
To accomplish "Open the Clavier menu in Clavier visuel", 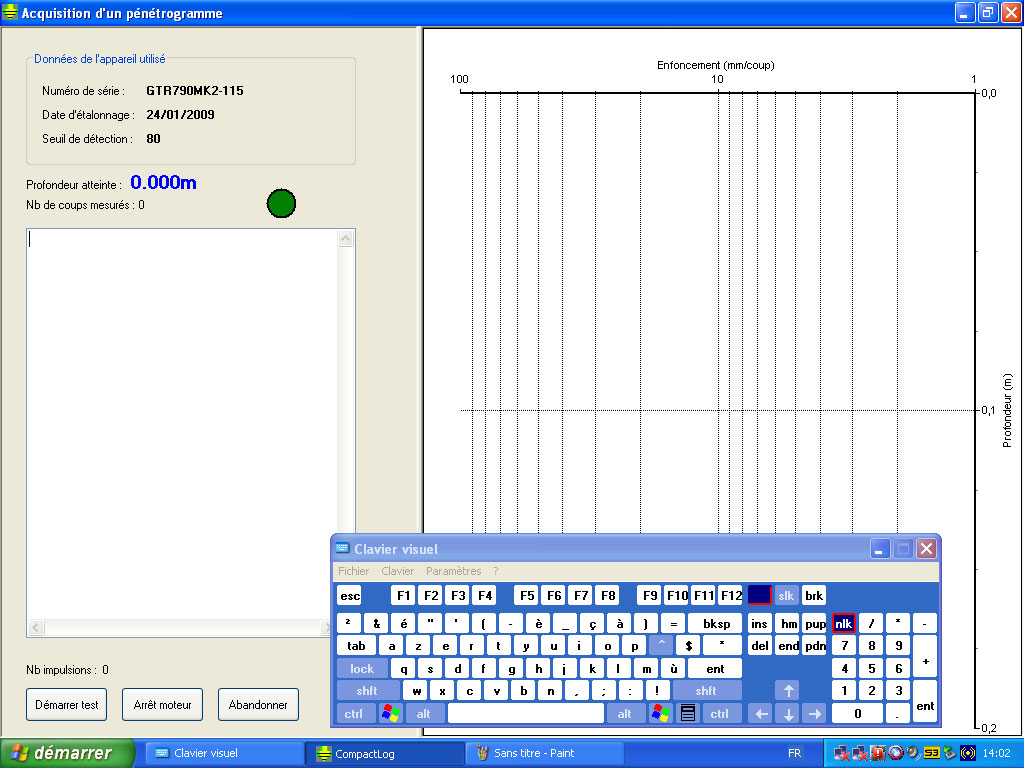I will point(397,571).
